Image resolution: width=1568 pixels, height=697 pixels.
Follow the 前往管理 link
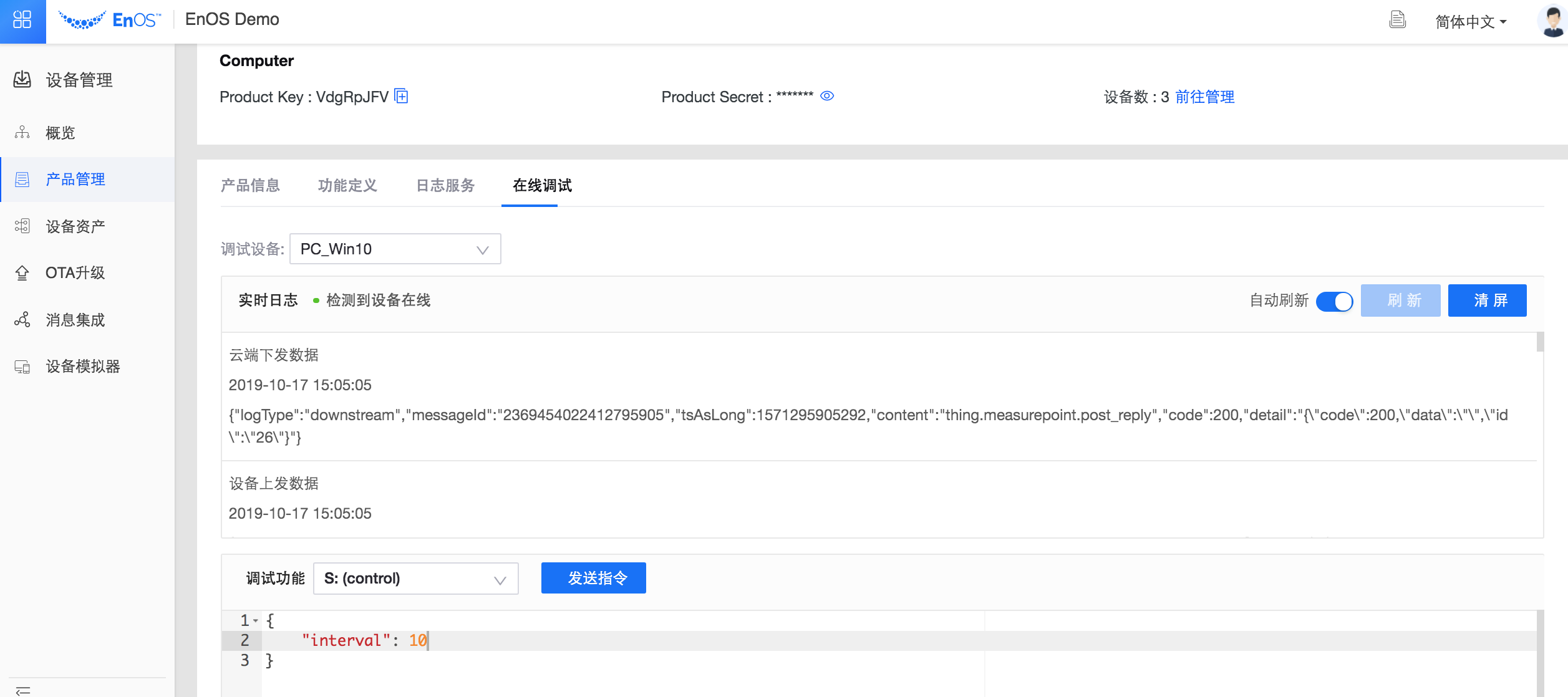(1204, 97)
